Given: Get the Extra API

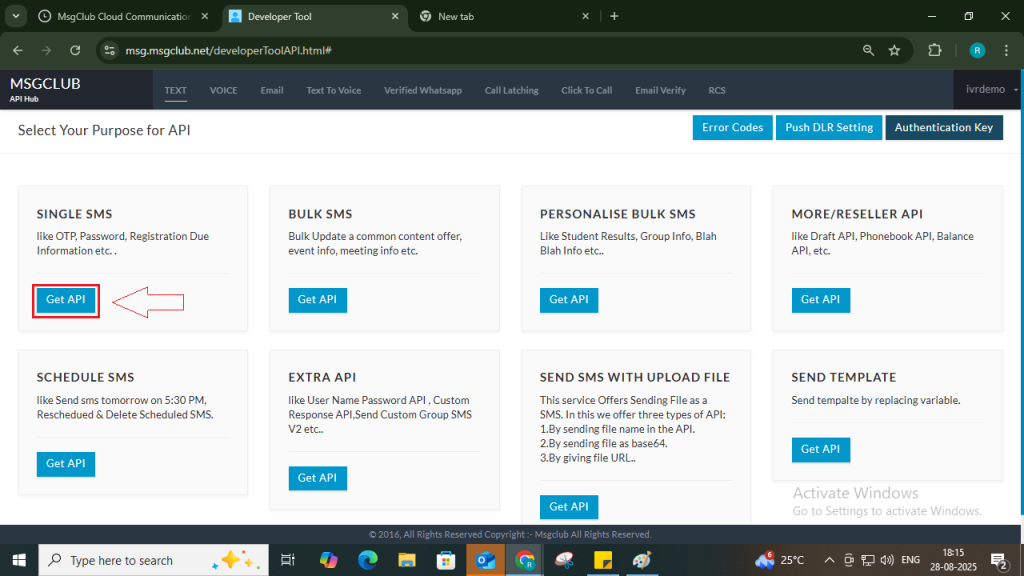Looking at the screenshot, I should click(x=317, y=478).
